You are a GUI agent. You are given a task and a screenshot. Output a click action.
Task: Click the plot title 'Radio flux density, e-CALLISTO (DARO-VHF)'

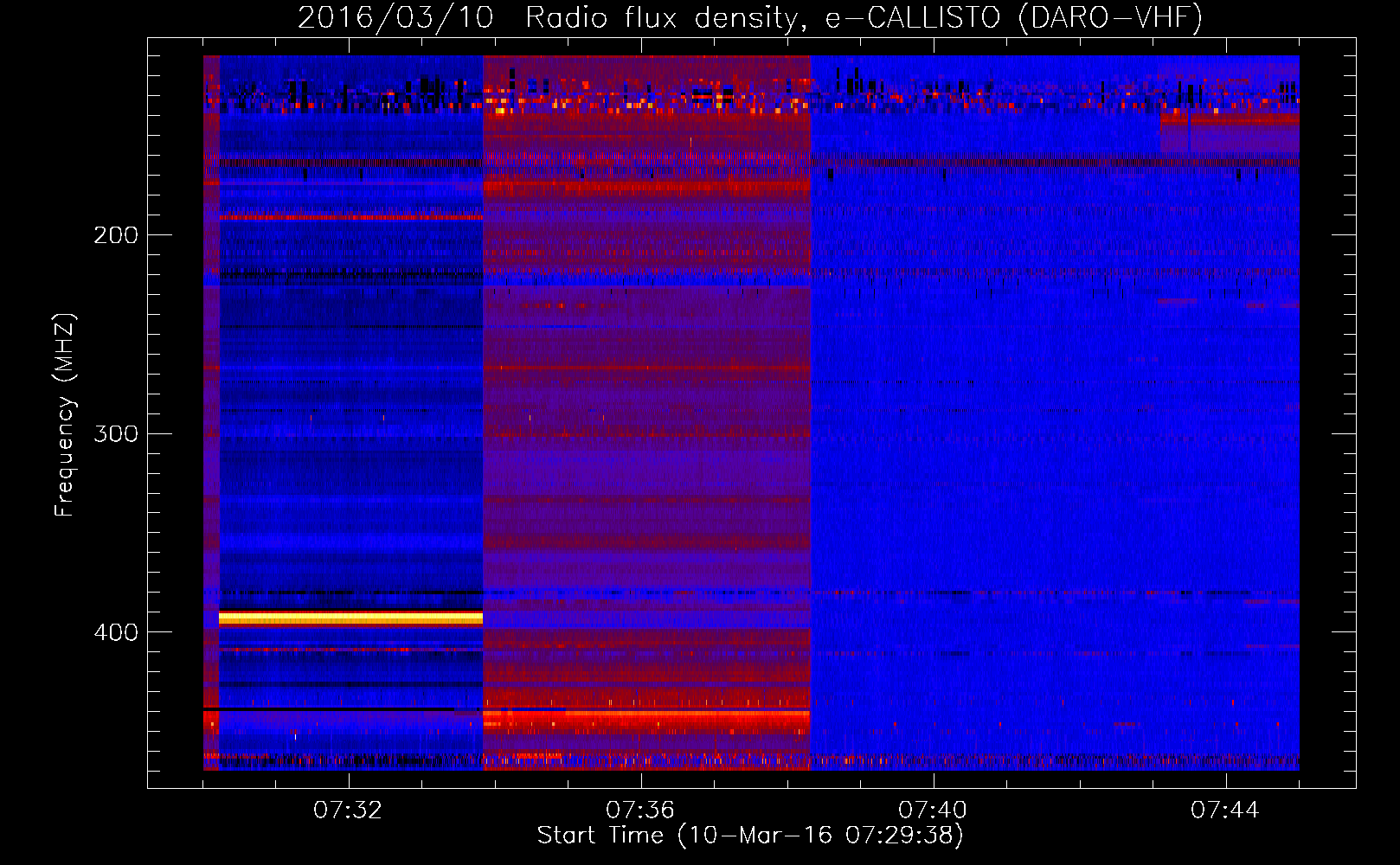click(x=864, y=17)
